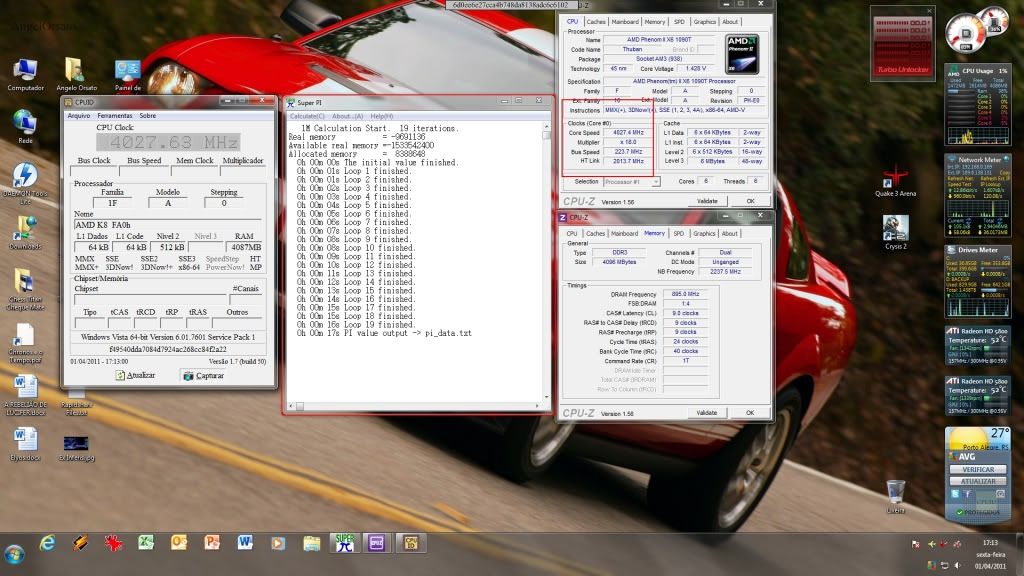The width and height of the screenshot is (1024, 576).
Task: Click OK in bottom CPU-Z window
Action: 750,413
